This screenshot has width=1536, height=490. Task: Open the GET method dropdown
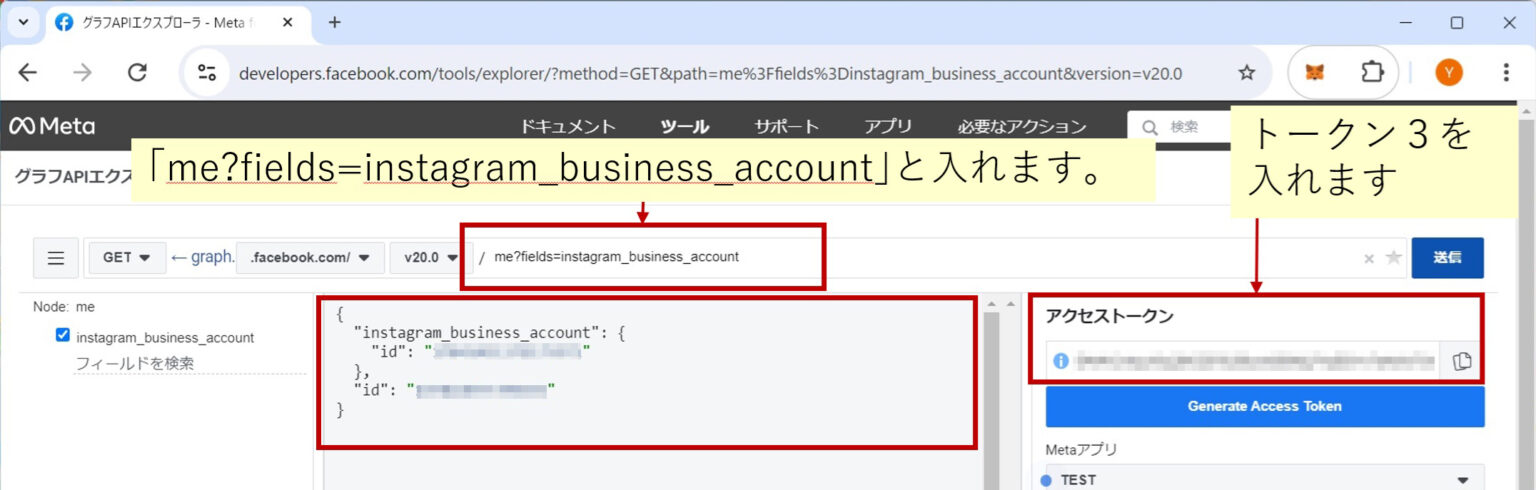[126, 257]
